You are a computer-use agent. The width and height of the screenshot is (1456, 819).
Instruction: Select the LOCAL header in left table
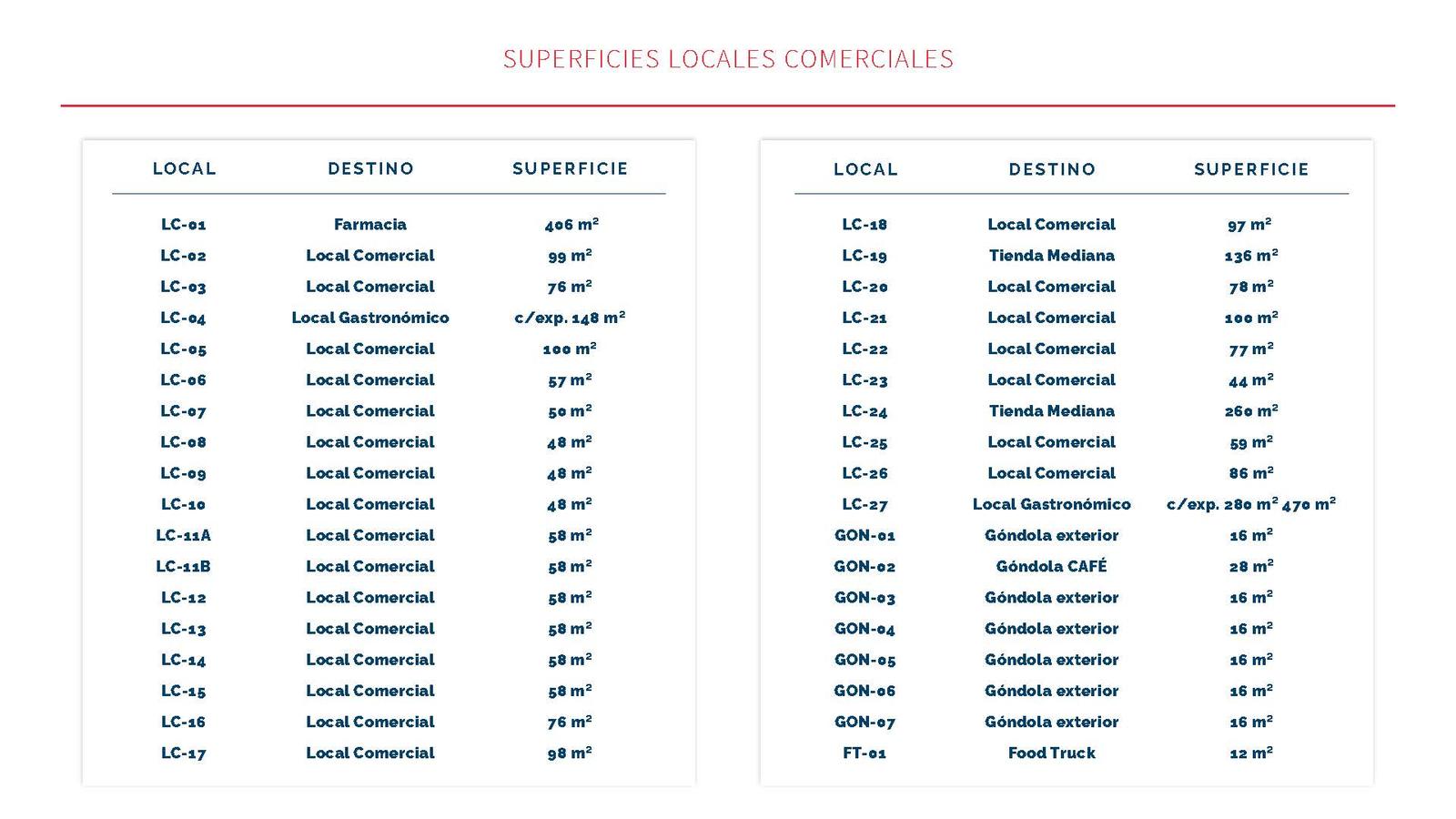point(185,168)
